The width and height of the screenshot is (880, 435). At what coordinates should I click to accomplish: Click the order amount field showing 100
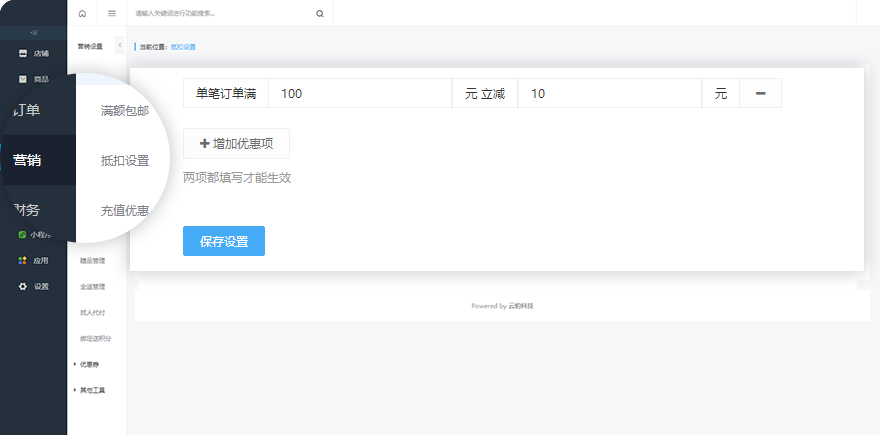click(360, 93)
